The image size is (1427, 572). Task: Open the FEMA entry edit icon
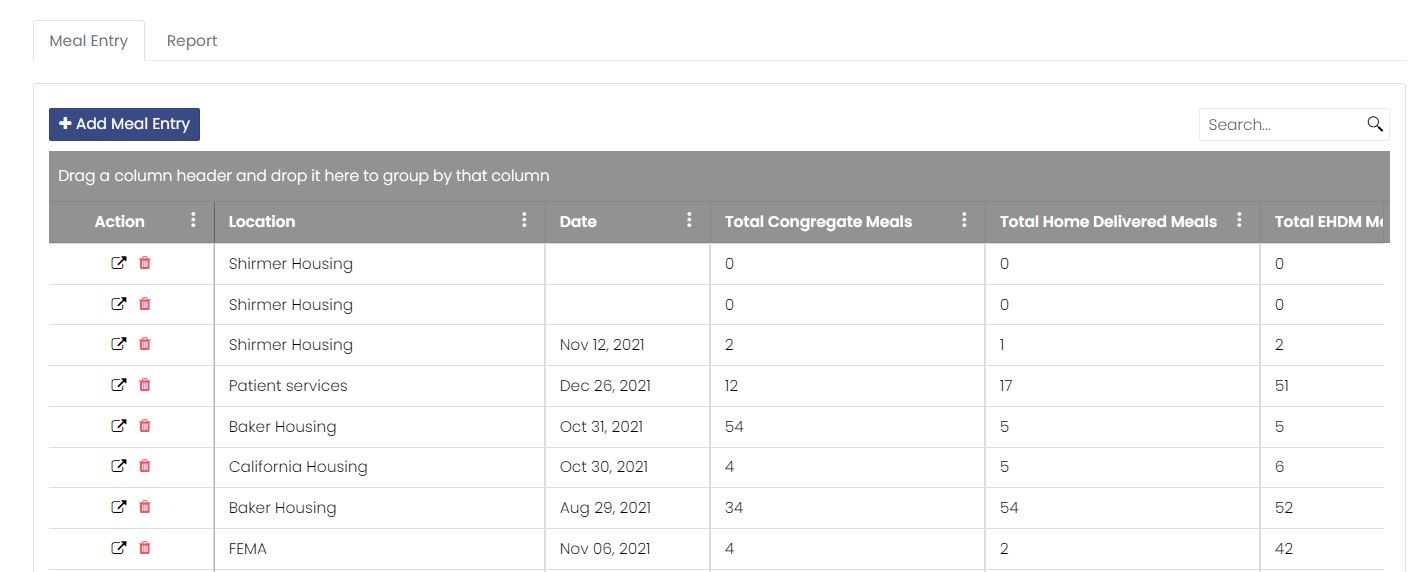(x=118, y=548)
